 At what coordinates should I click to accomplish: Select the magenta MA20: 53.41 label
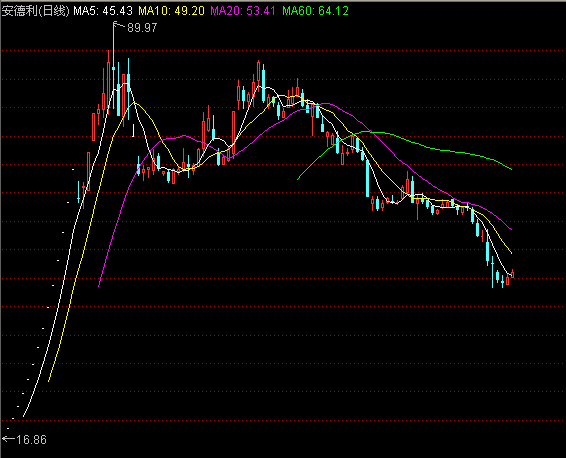coord(243,11)
